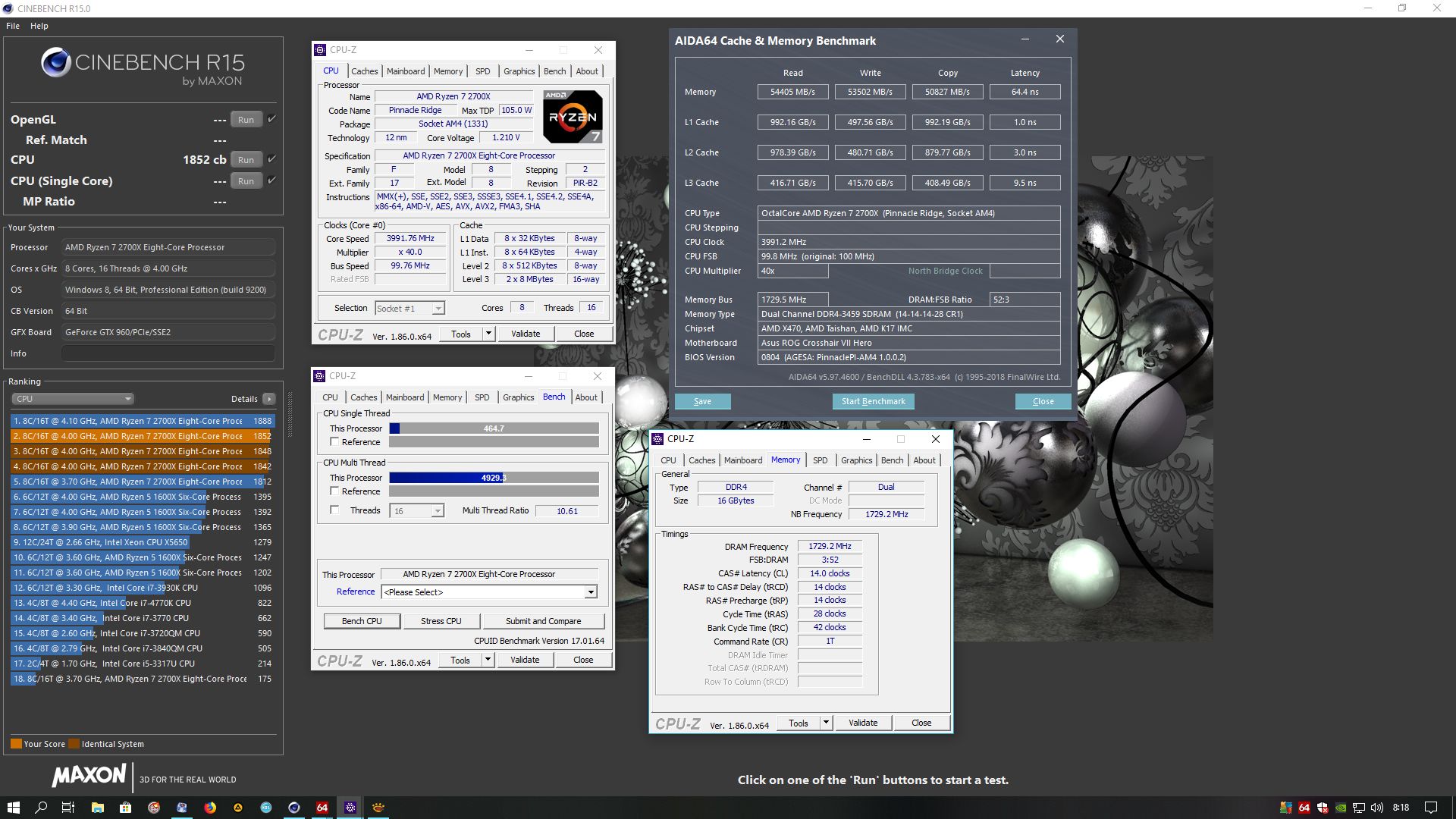
Task: Click This Processor multi thread 4929.3 bar
Action: (494, 478)
